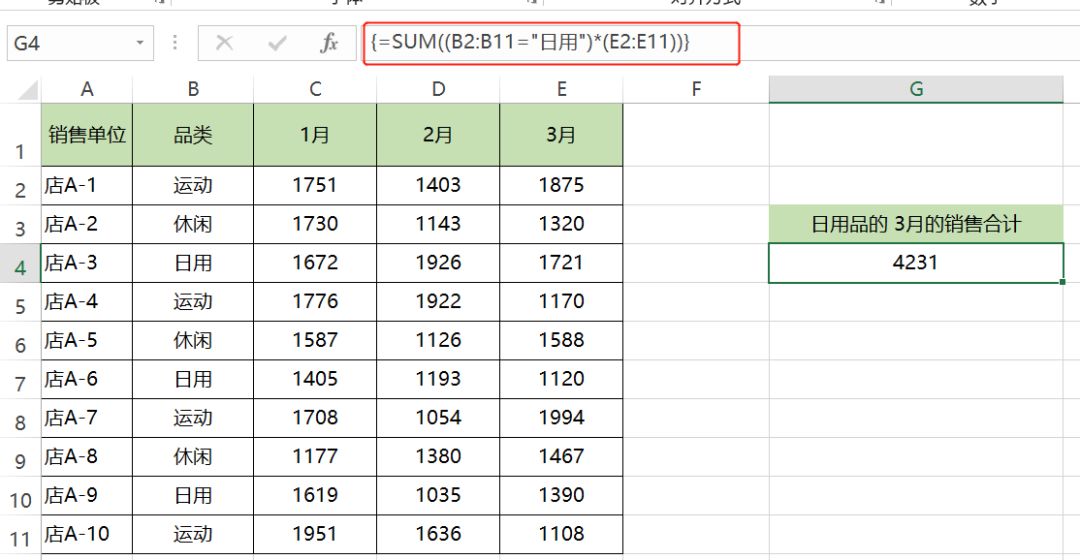
Task: Click the Insert Function fx icon
Action: [x=329, y=44]
